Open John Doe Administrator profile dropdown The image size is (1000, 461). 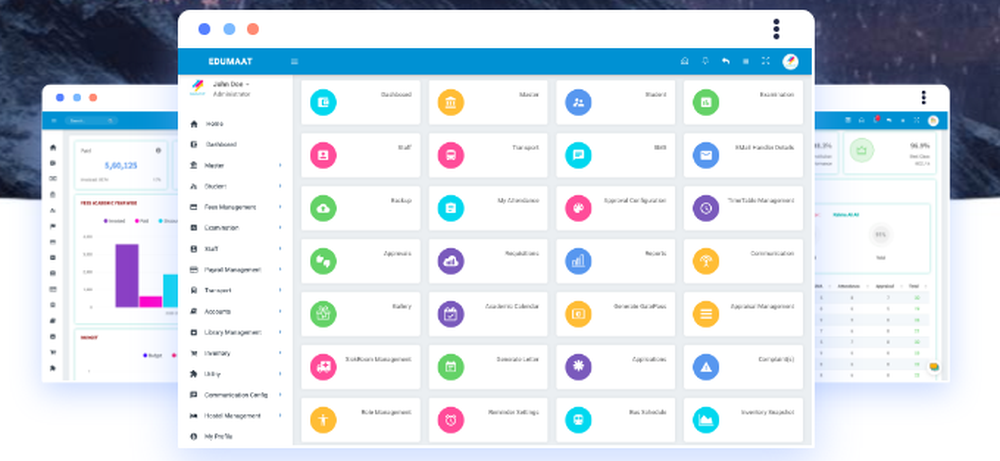(x=231, y=89)
